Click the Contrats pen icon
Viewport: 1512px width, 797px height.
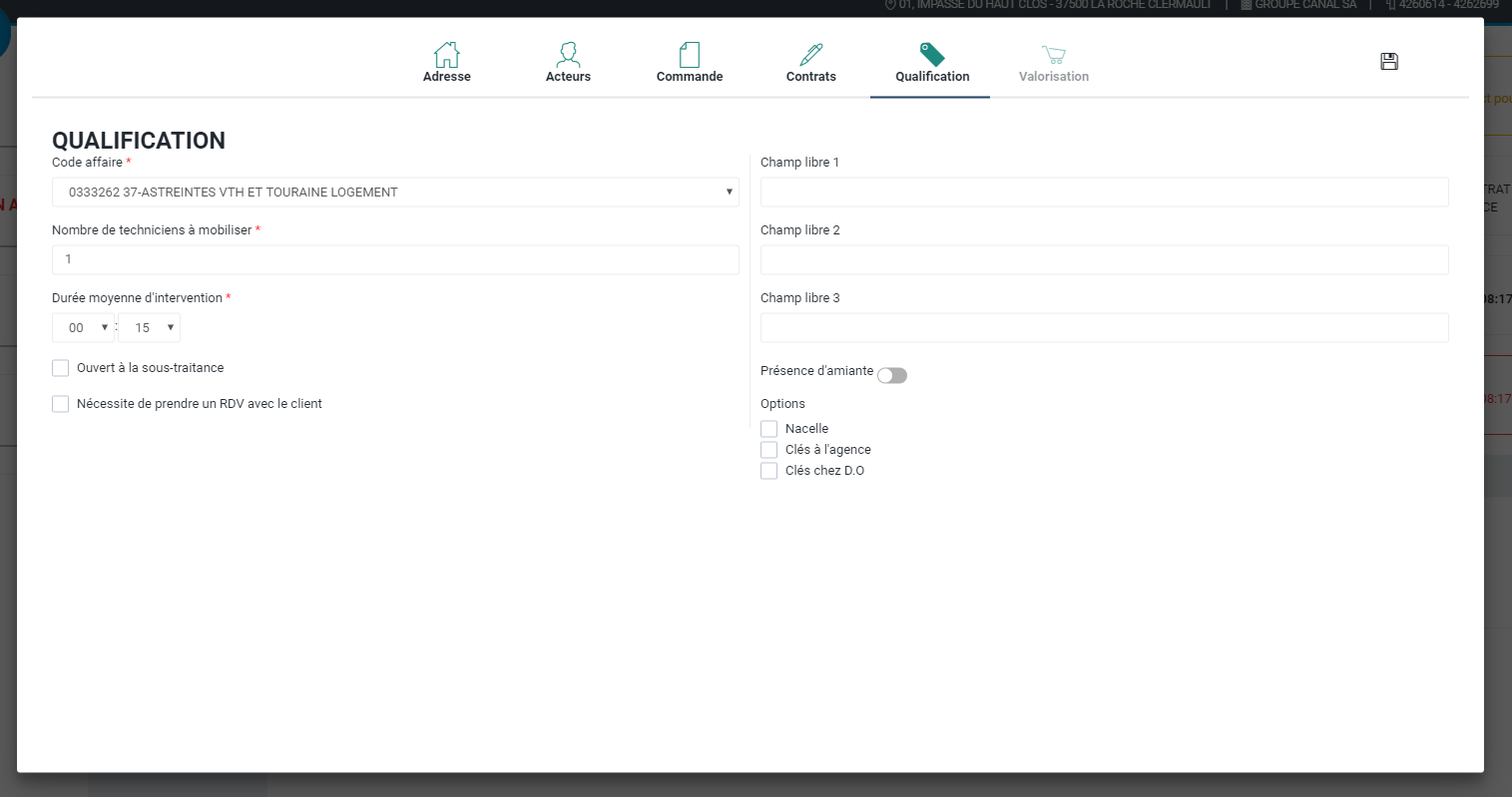click(x=811, y=55)
